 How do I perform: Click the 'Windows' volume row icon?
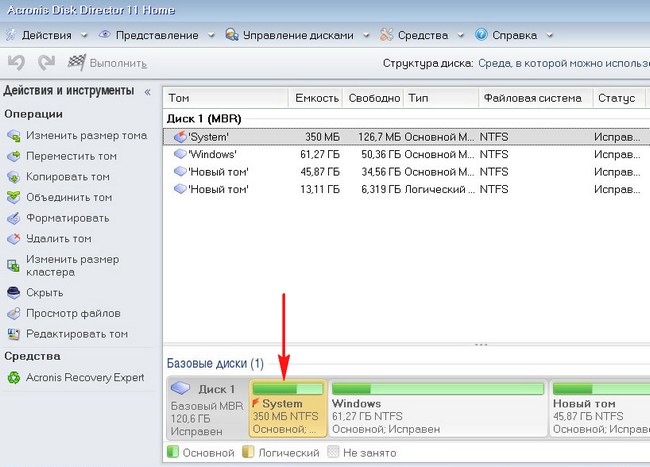click(x=180, y=154)
